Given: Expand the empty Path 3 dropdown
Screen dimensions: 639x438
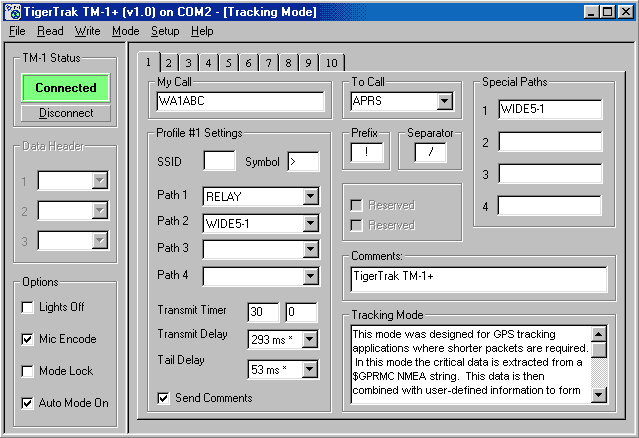Looking at the screenshot, I should click(311, 249).
